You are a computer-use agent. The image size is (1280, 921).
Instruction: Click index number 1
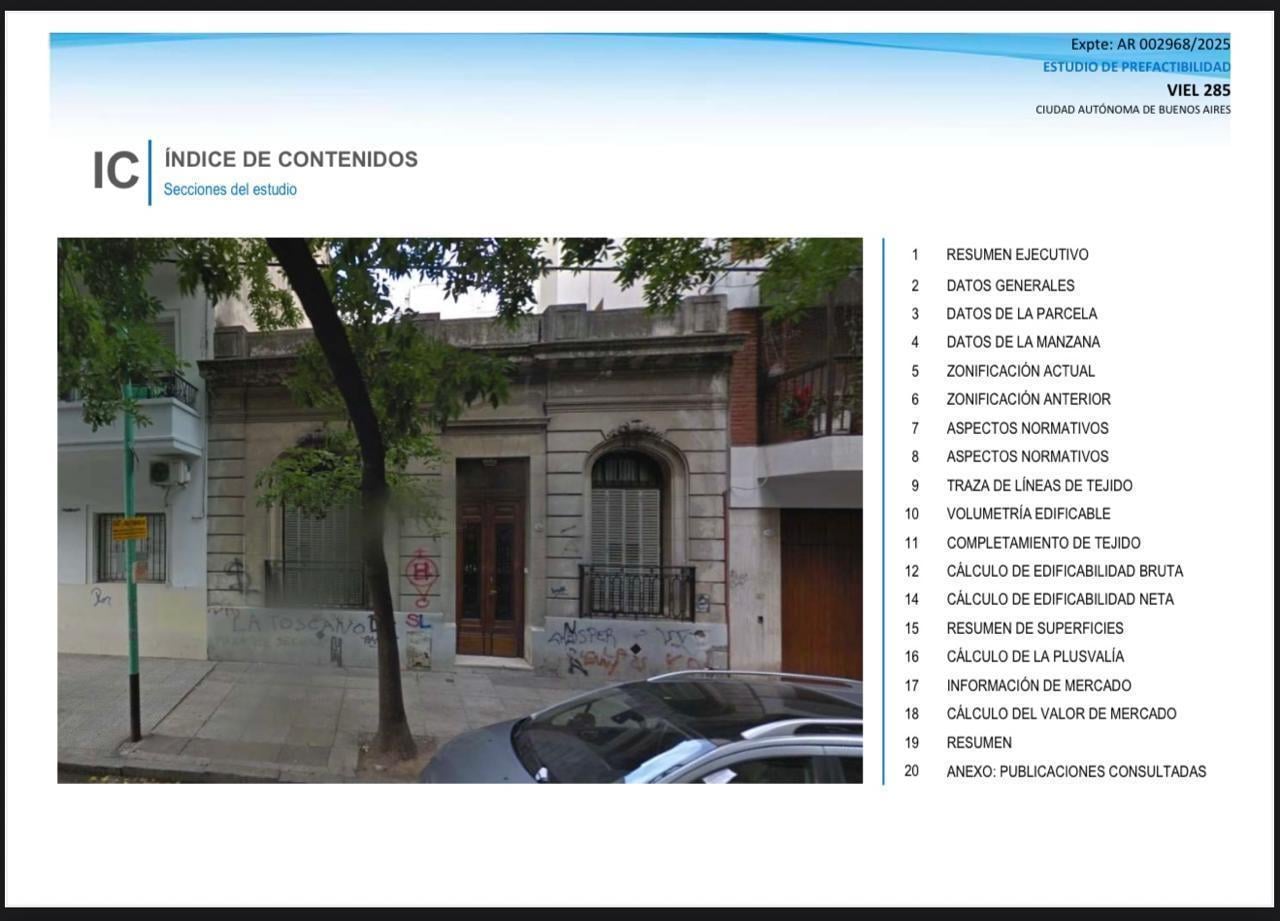(914, 255)
